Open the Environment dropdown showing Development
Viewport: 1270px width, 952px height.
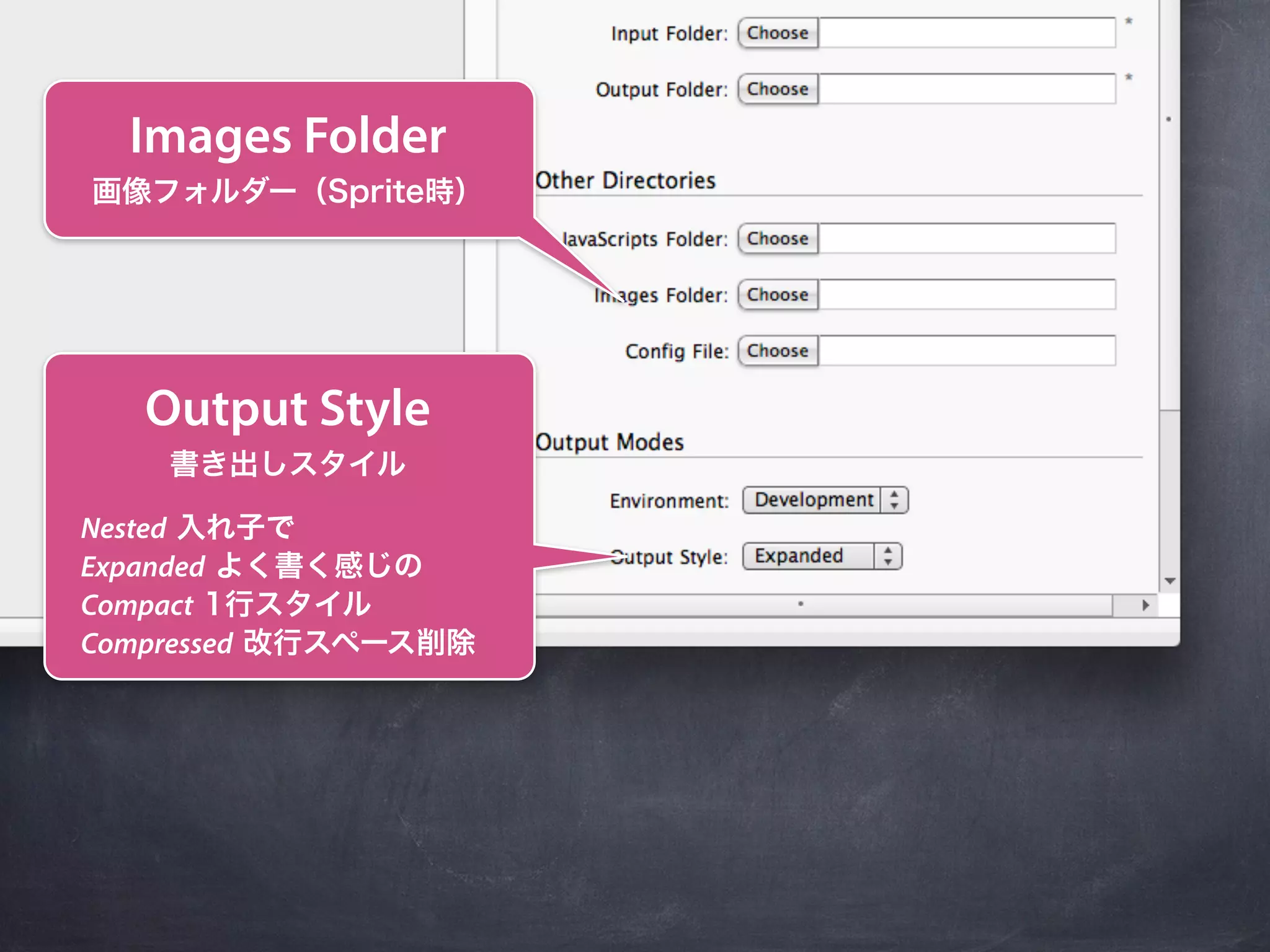coord(825,500)
